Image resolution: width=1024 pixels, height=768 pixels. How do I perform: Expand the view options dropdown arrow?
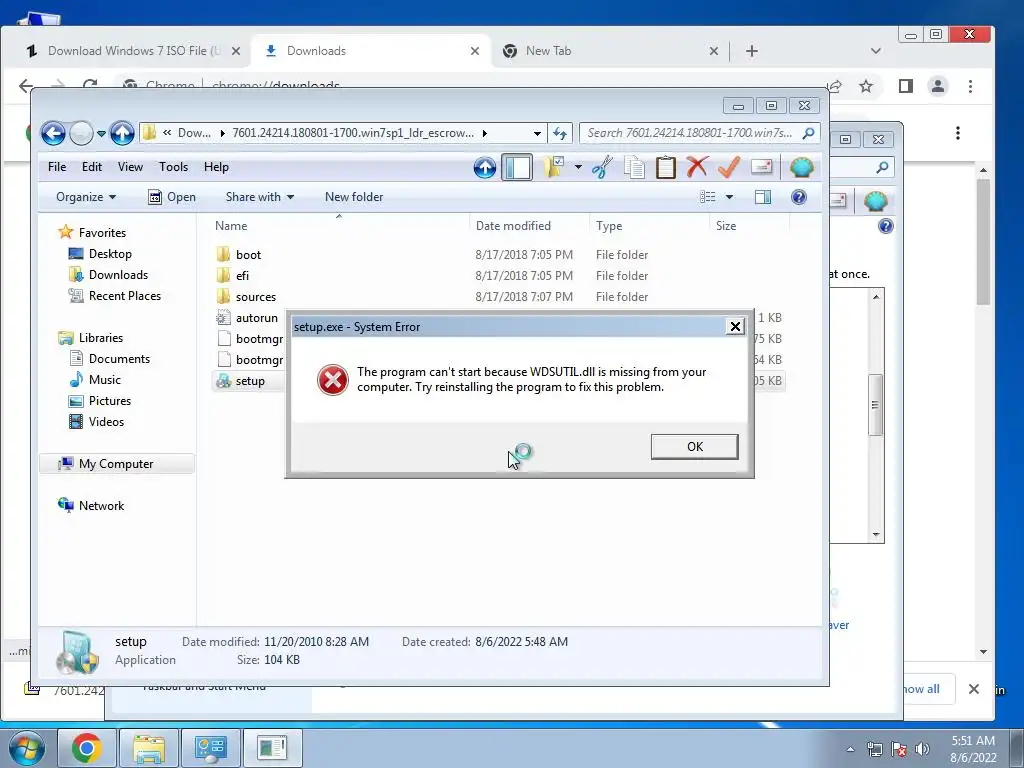729,197
